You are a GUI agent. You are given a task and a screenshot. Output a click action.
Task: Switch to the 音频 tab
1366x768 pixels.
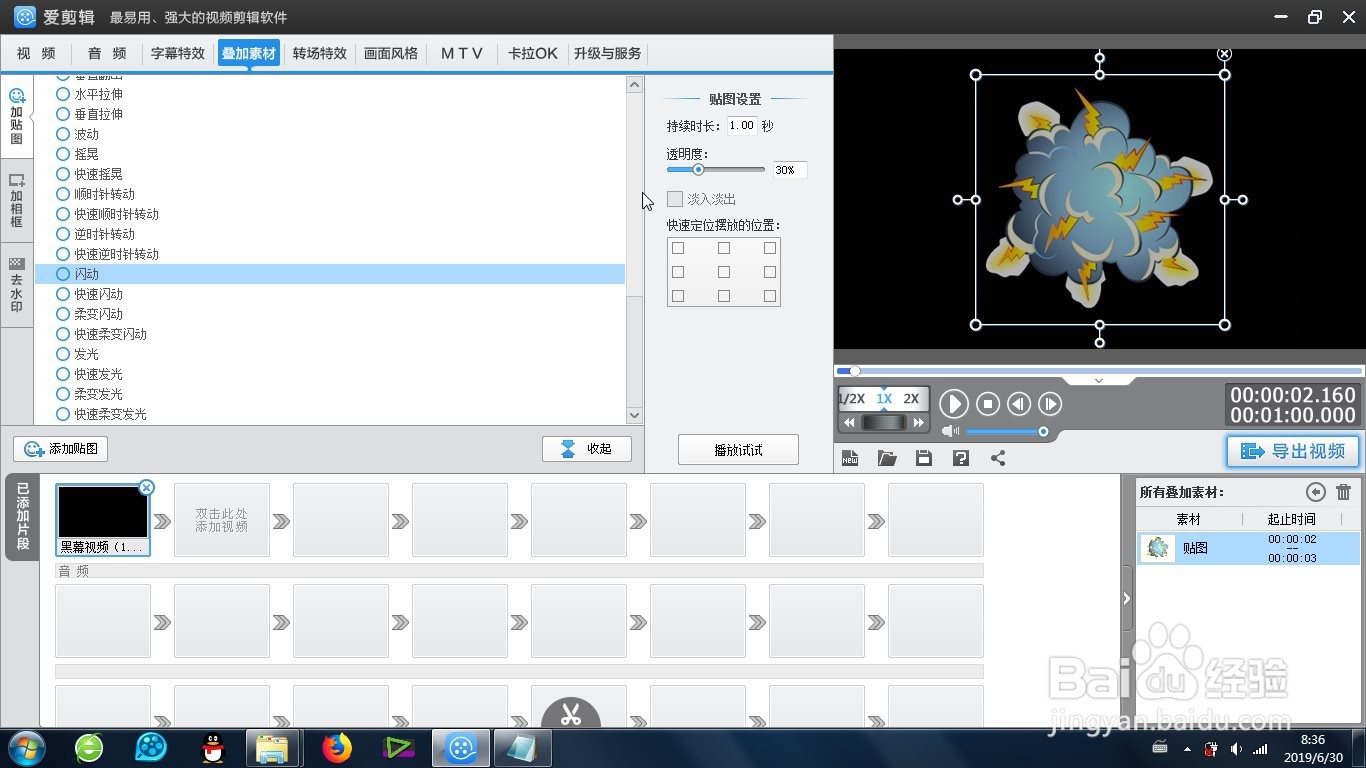point(107,54)
